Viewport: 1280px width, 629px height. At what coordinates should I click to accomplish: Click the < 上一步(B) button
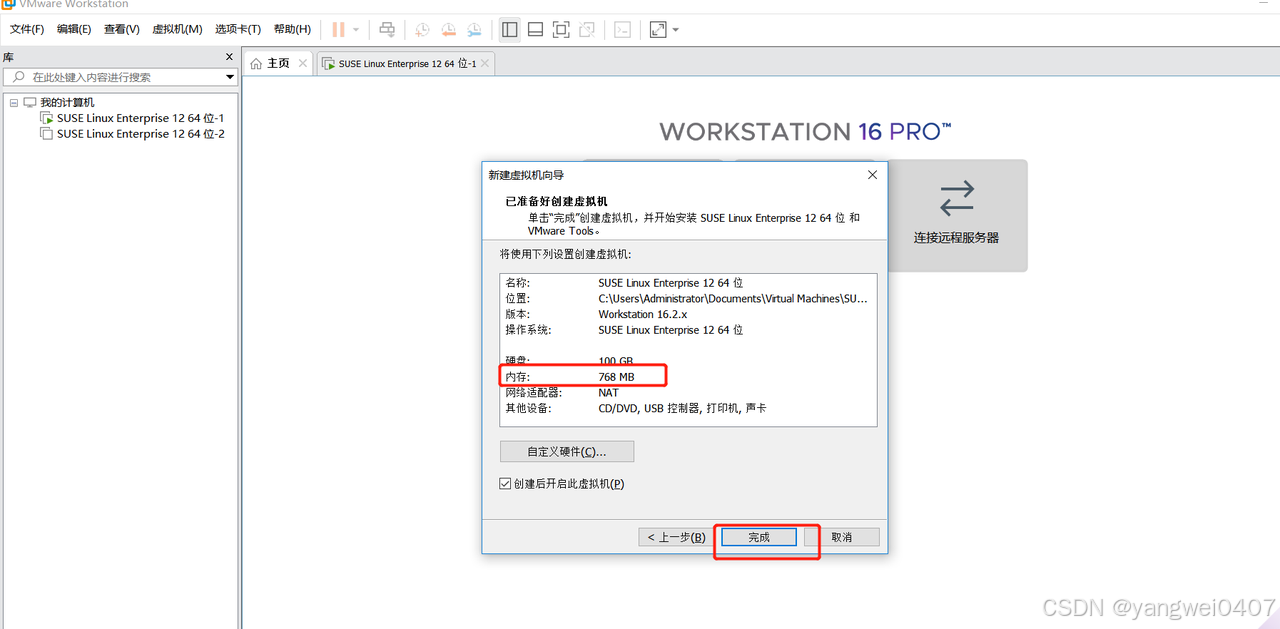click(x=676, y=537)
